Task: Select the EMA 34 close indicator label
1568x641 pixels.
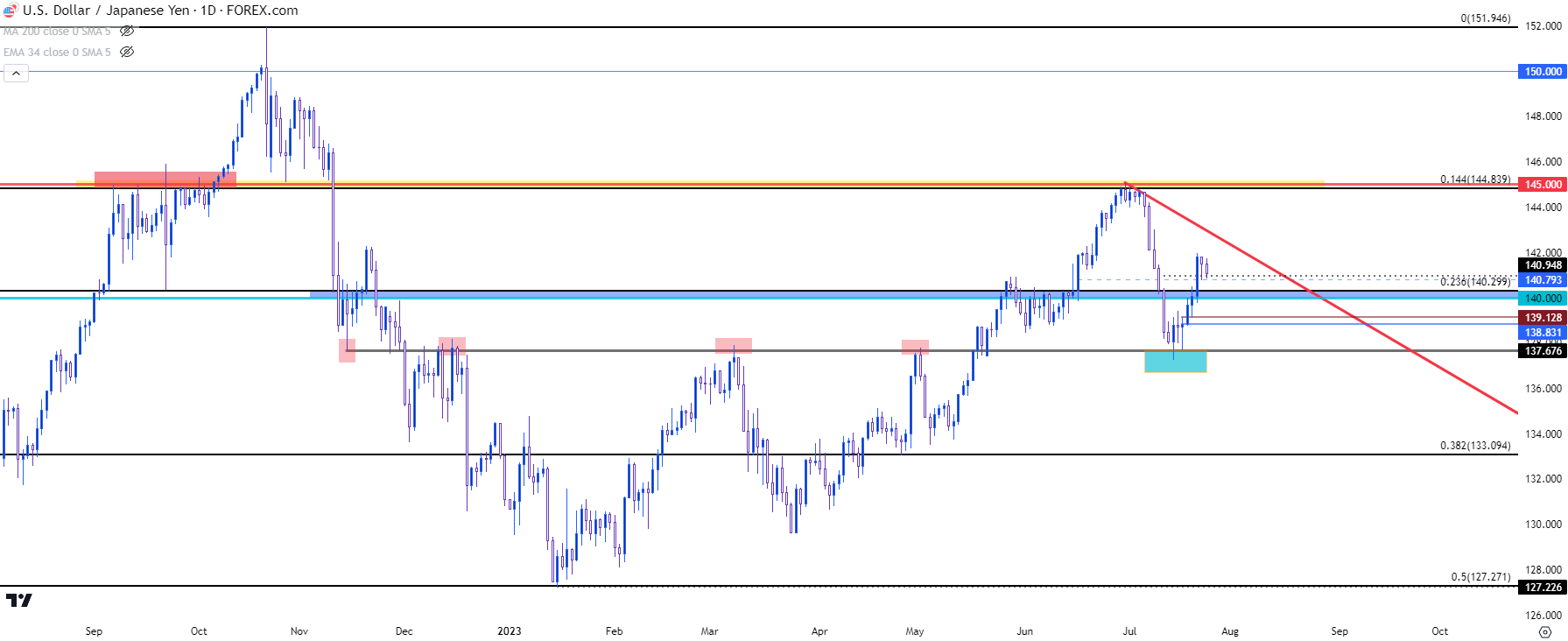Action: click(57, 52)
